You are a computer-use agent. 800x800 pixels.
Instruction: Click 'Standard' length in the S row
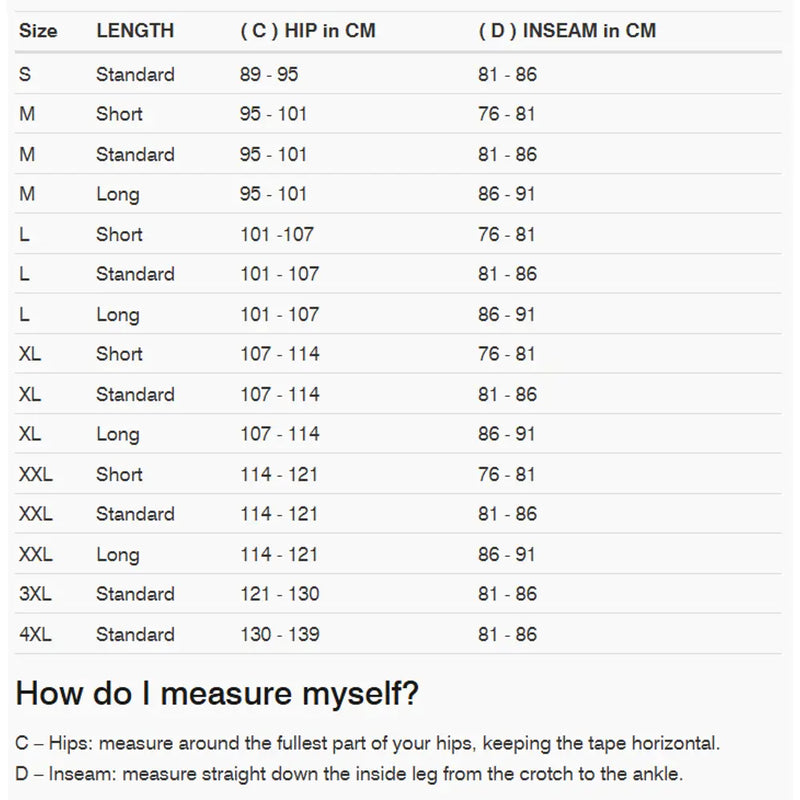tap(135, 74)
